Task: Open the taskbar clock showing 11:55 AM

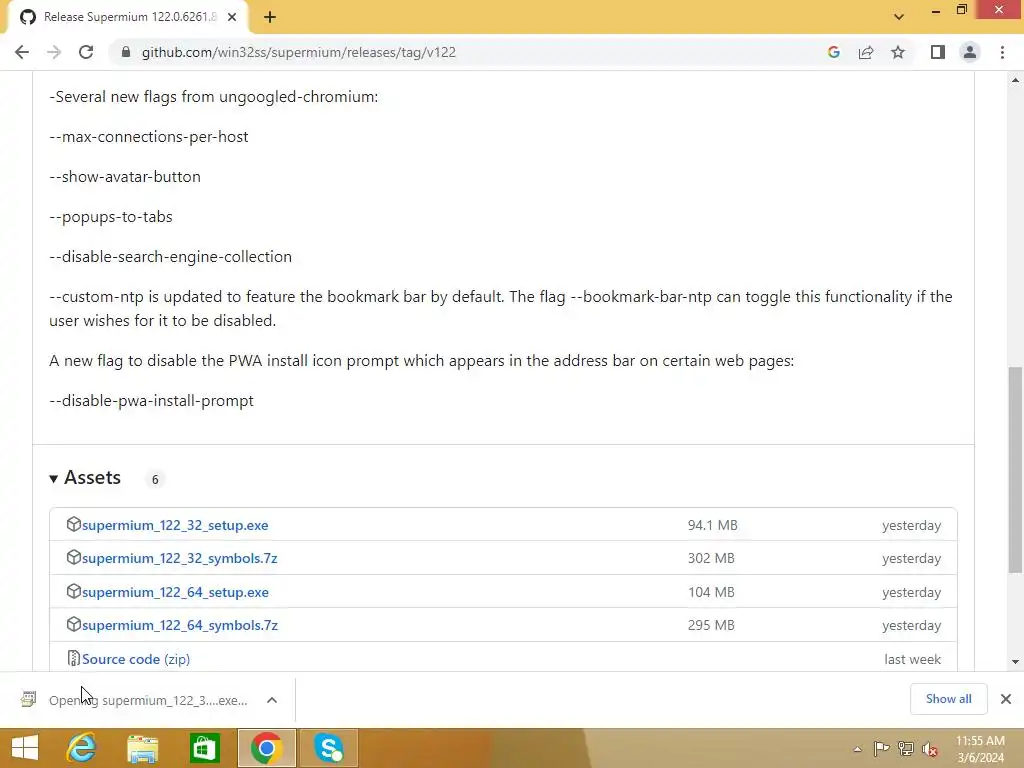Action: point(980,749)
